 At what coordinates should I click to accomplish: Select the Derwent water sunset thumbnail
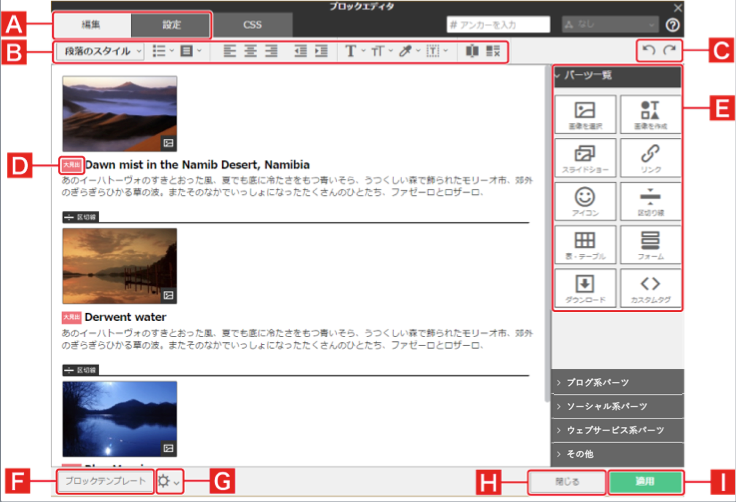120,266
